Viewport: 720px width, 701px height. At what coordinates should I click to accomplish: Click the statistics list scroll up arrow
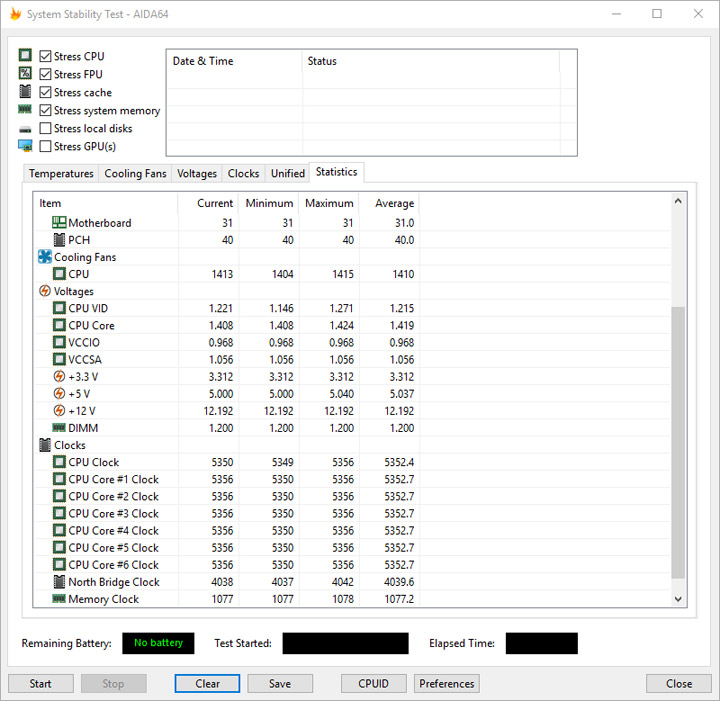click(678, 201)
